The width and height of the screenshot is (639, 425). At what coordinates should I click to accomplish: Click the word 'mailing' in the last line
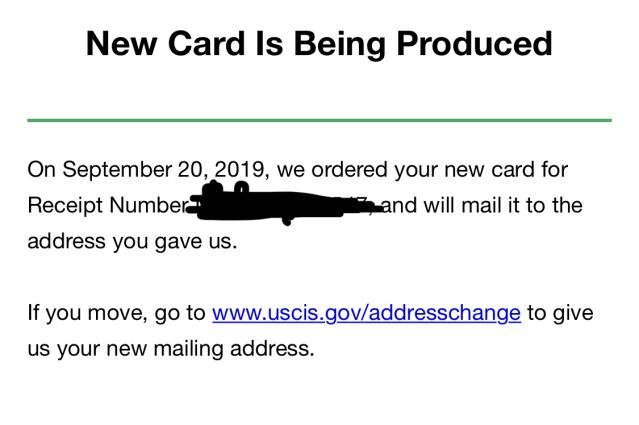[188, 349]
